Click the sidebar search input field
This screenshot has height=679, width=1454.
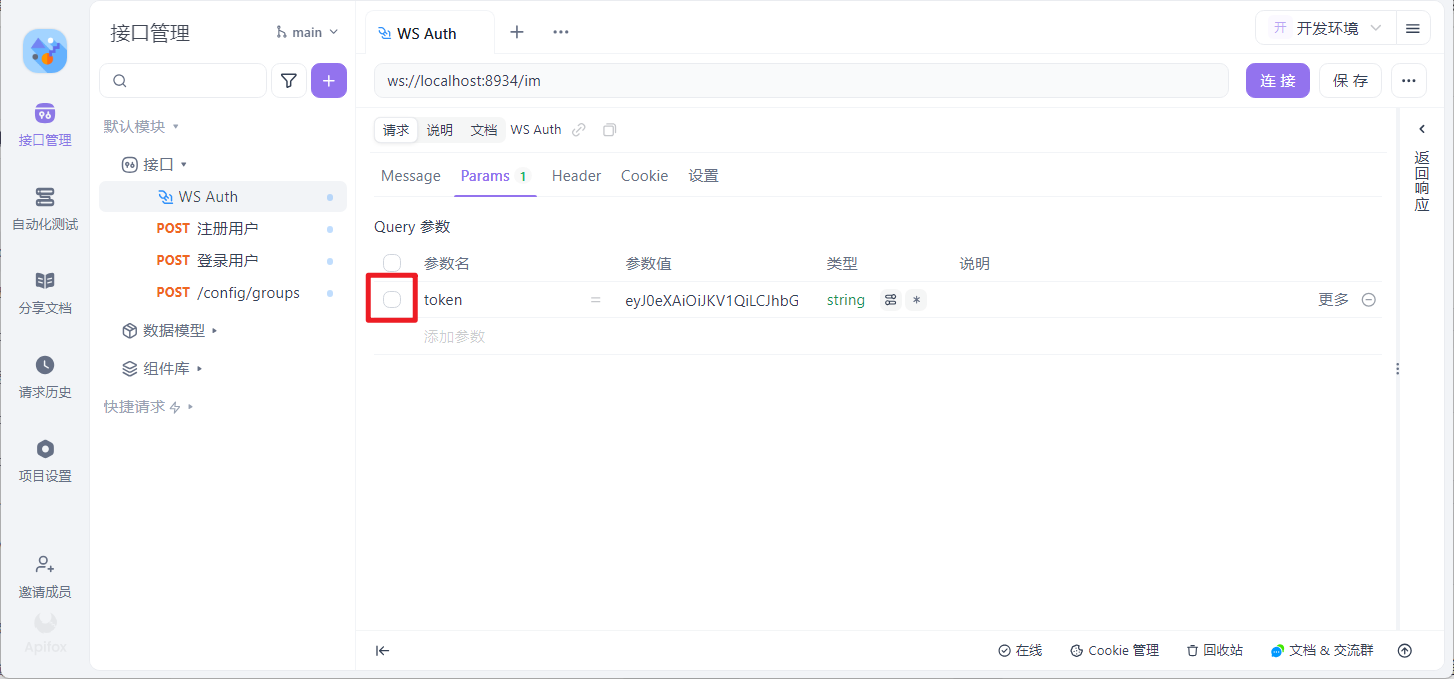(x=183, y=81)
